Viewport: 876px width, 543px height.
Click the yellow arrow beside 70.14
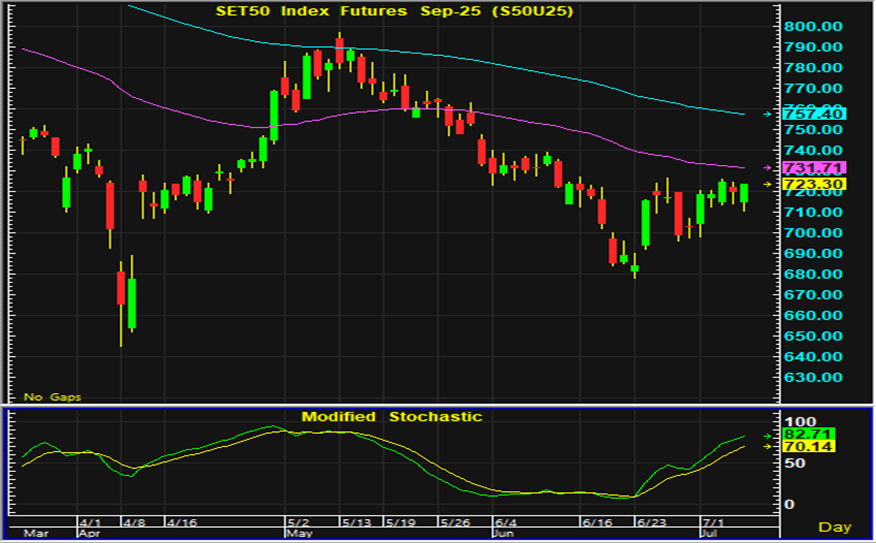click(x=767, y=447)
